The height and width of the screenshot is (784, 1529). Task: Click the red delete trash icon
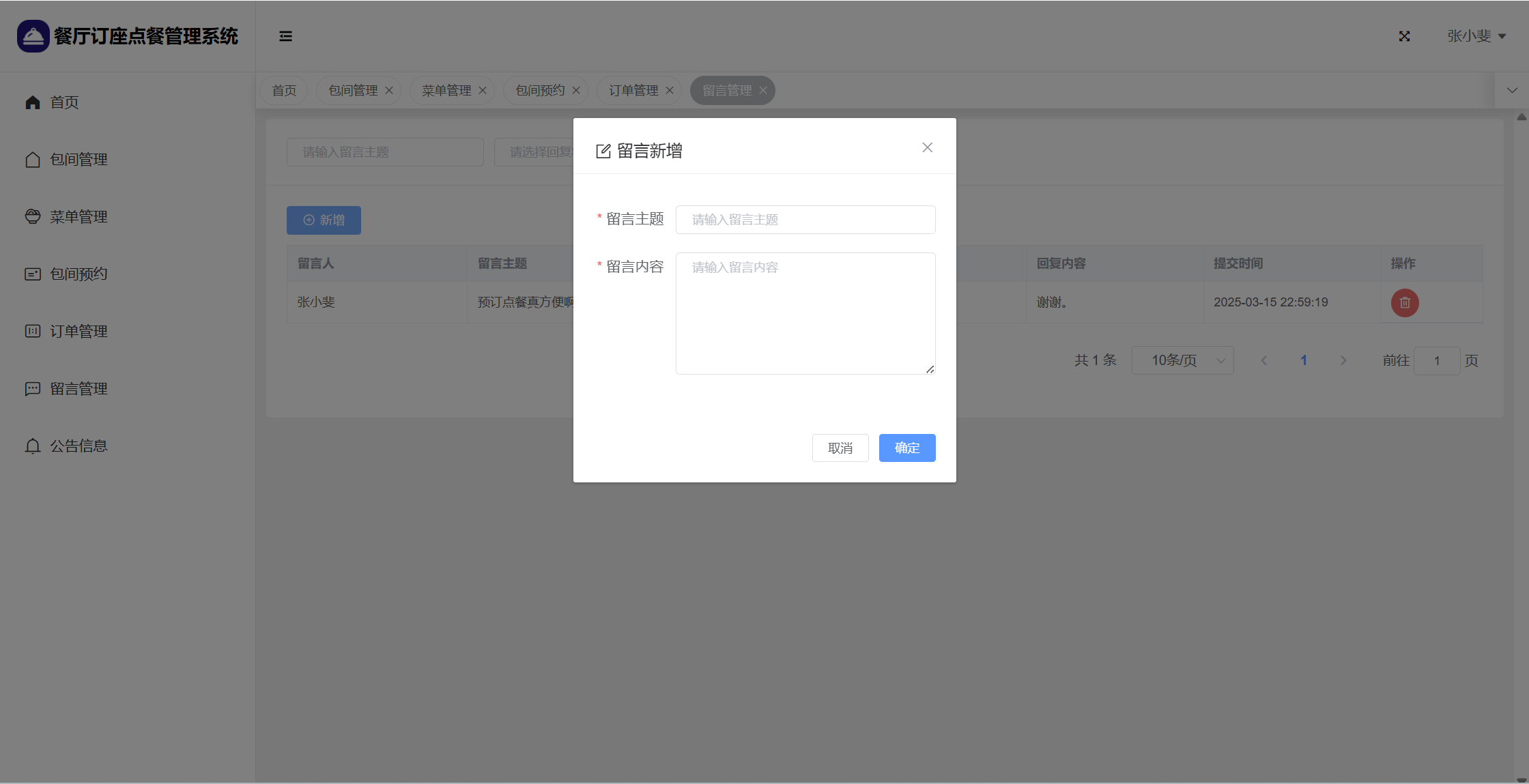click(x=1404, y=302)
